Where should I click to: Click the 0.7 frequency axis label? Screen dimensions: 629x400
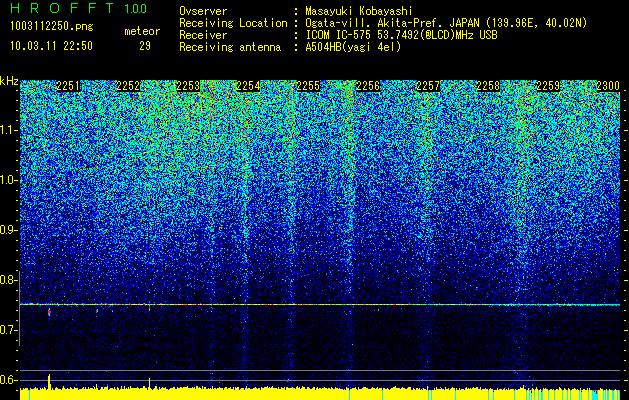[x=8, y=330]
